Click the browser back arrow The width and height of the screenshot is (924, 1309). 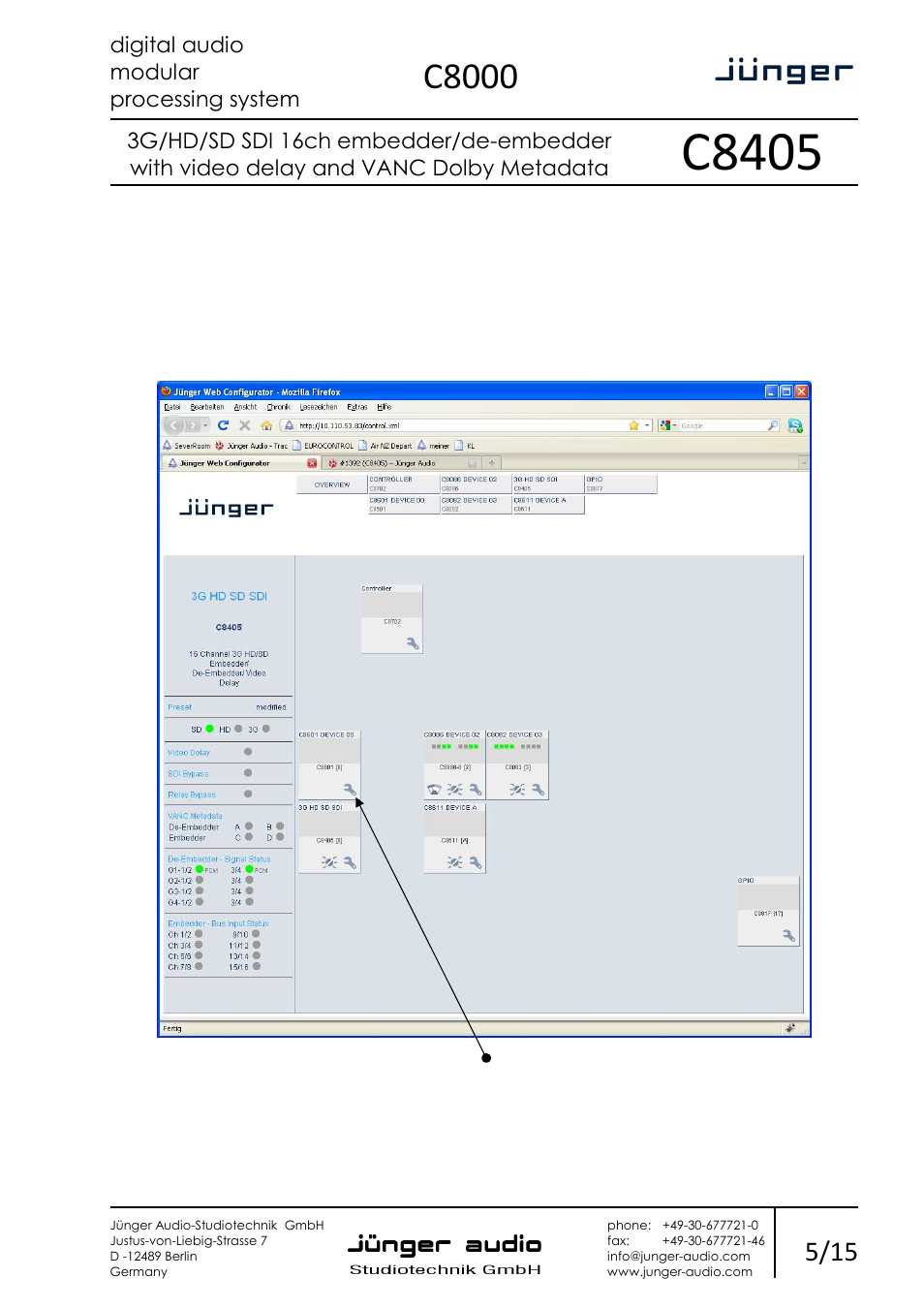[175, 425]
